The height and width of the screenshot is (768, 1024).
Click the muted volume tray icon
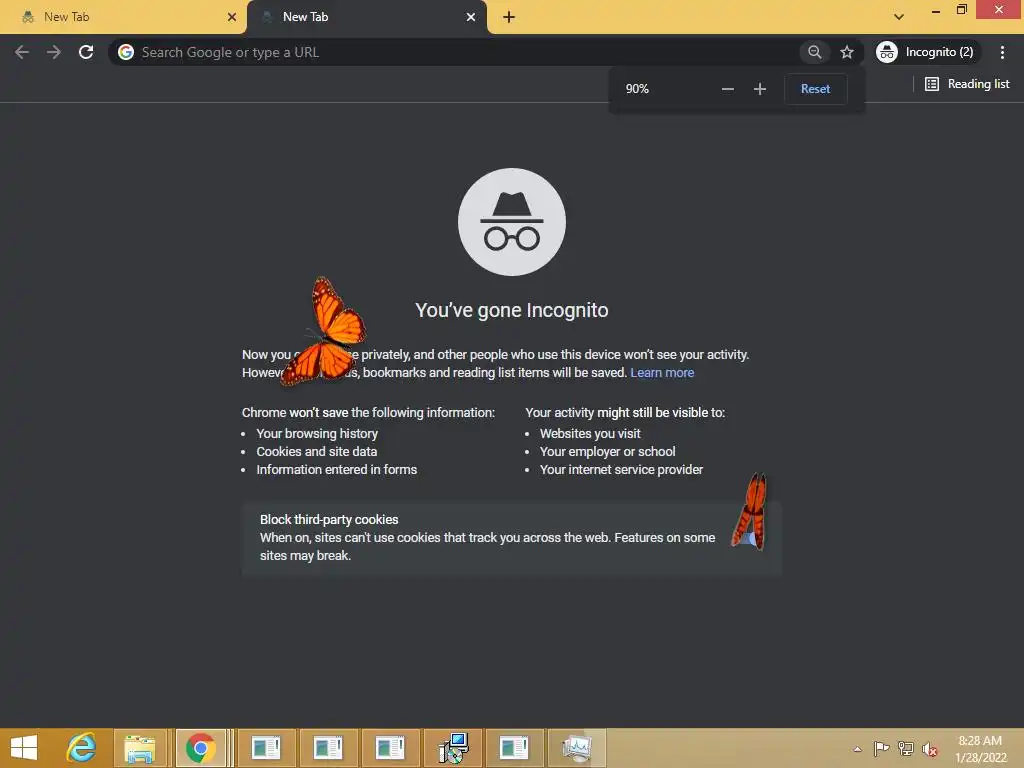tap(929, 749)
